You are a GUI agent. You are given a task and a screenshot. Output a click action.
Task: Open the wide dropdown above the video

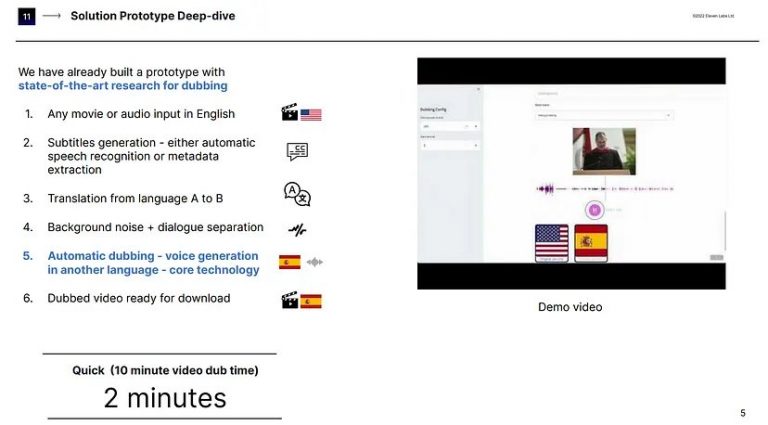pos(604,115)
